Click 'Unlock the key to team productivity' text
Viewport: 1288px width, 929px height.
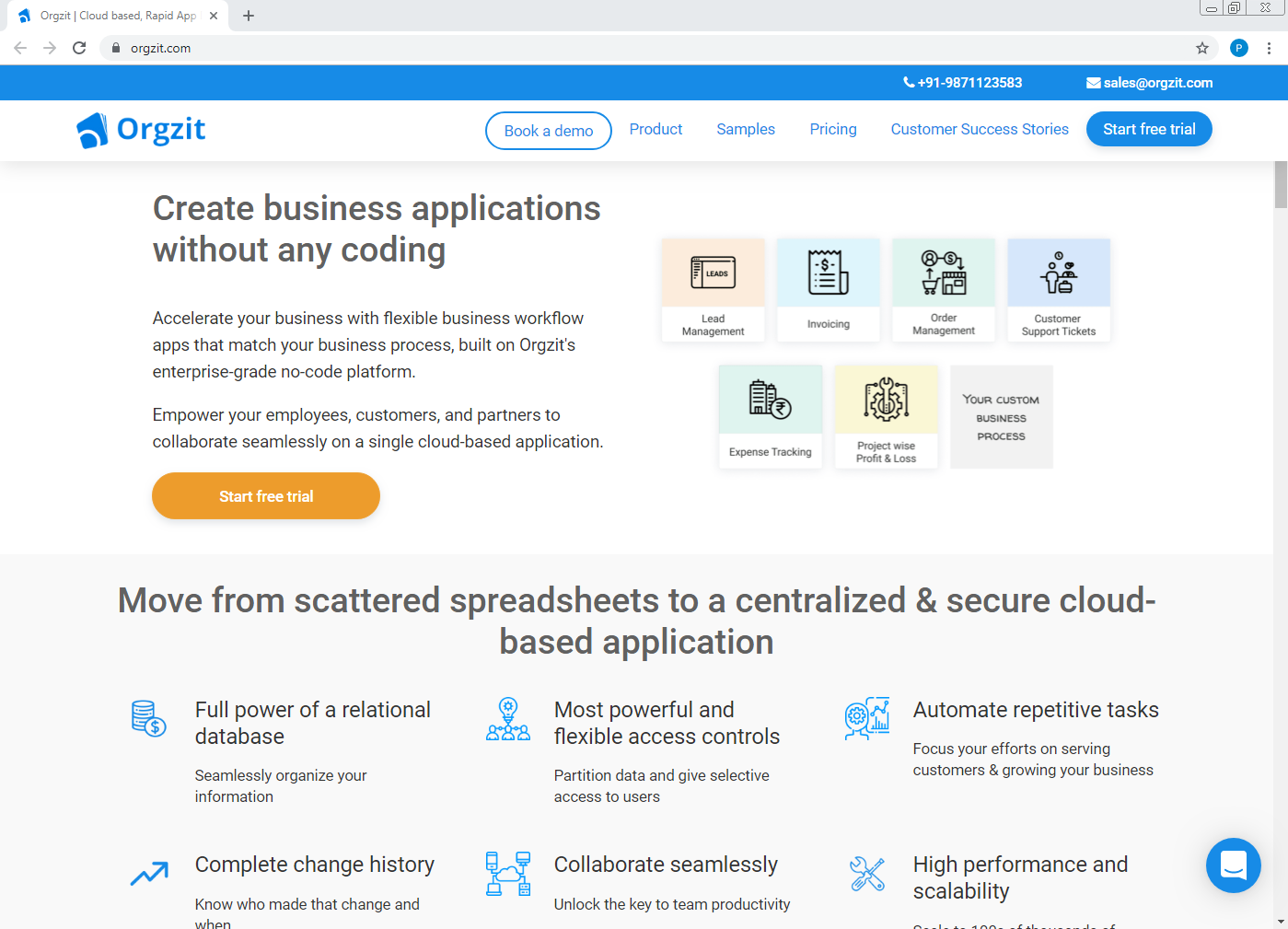tap(672, 904)
